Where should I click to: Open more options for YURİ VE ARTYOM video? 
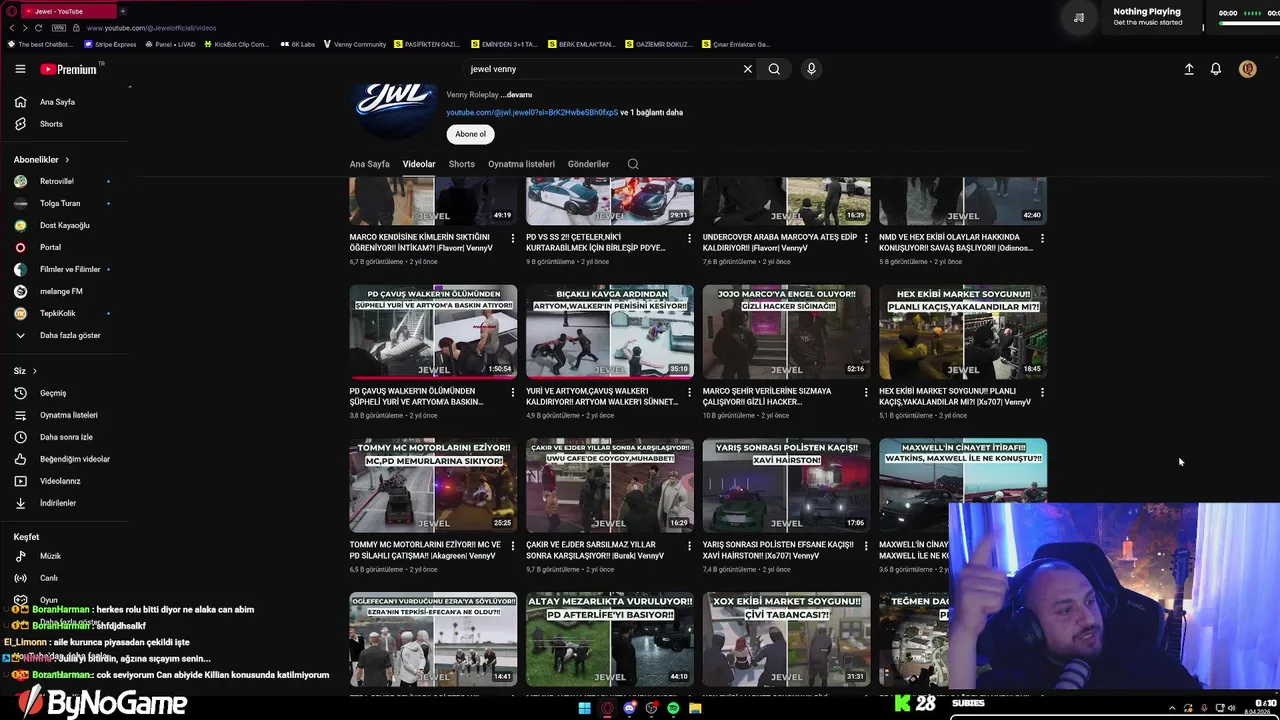[689, 393]
